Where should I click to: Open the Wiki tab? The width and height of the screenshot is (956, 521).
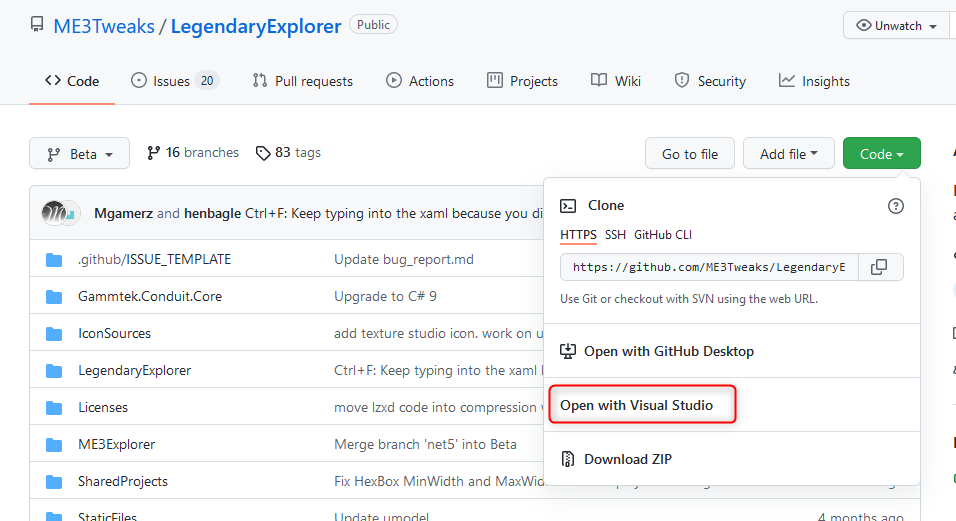tap(616, 81)
